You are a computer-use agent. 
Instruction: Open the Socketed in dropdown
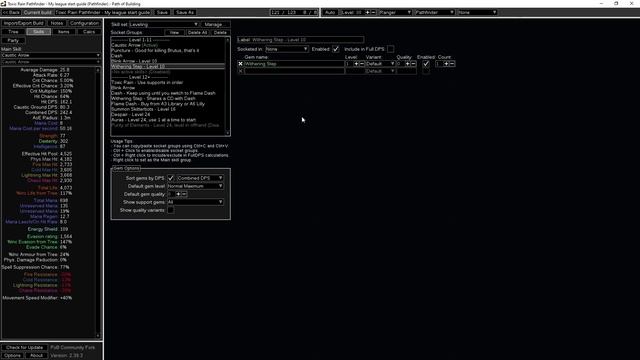click(287, 49)
